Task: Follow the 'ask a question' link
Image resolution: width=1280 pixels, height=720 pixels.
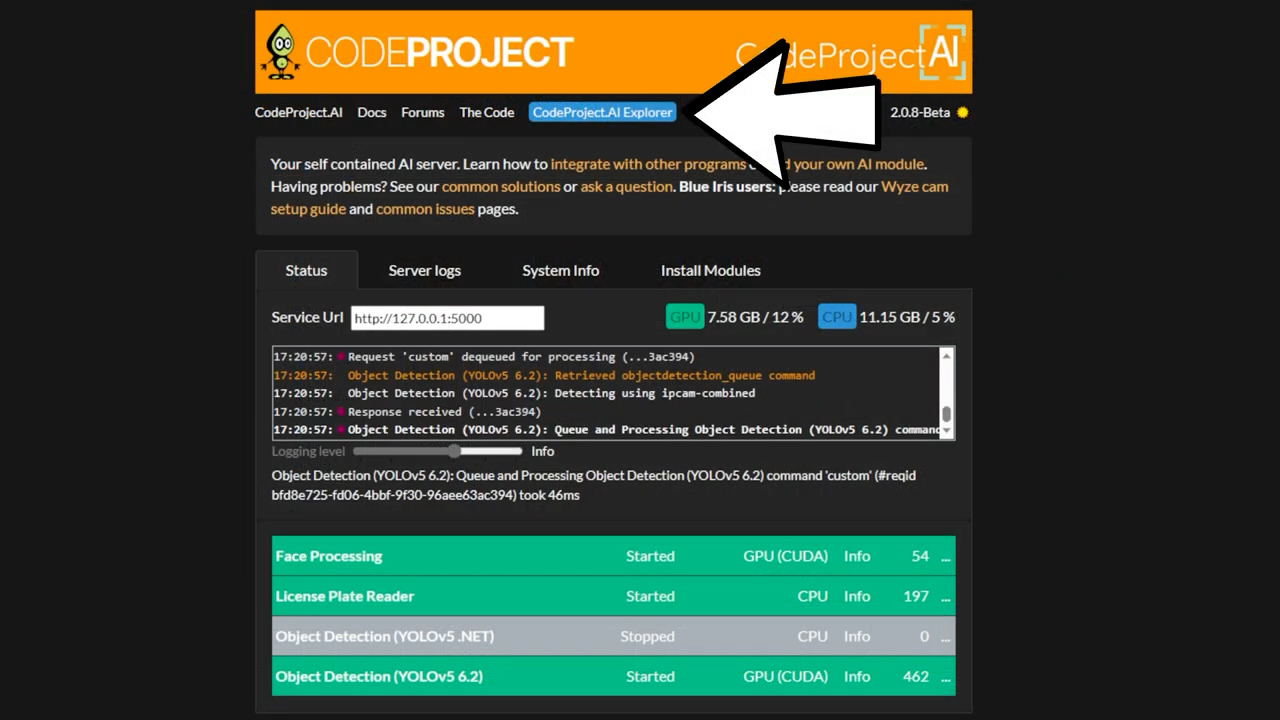Action: [x=627, y=186]
